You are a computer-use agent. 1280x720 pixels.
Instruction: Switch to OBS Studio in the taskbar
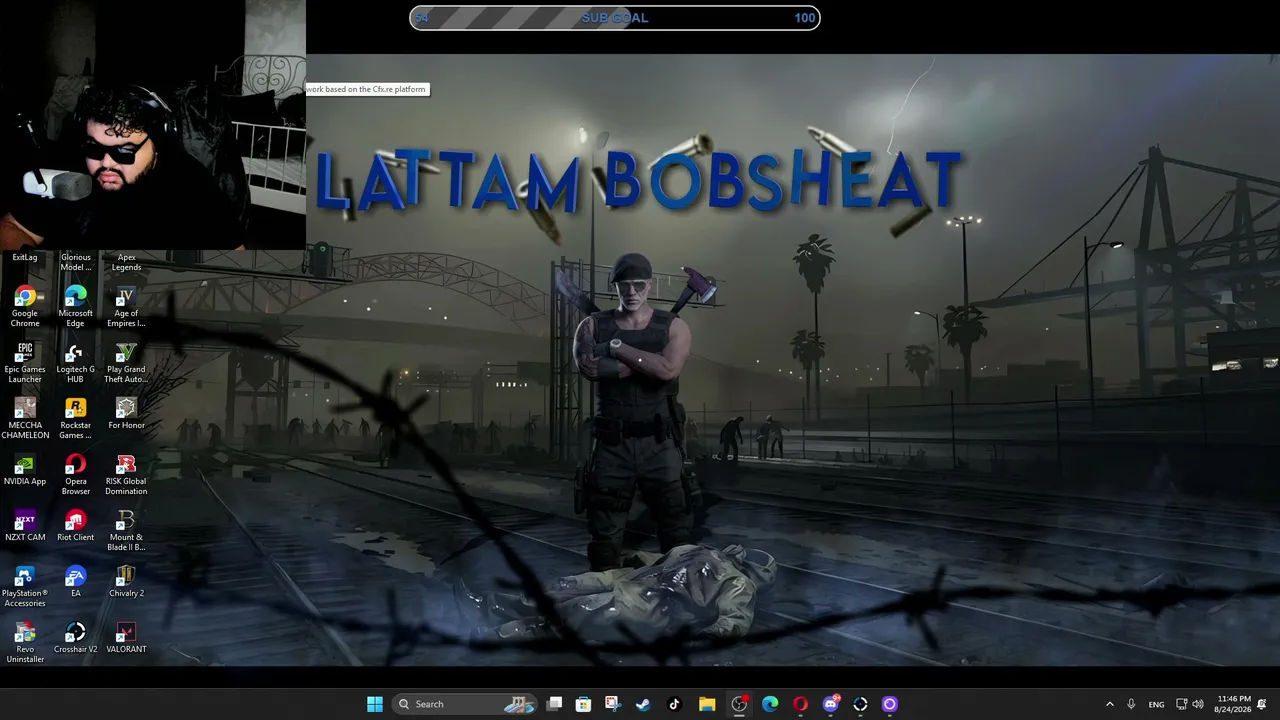click(739, 704)
